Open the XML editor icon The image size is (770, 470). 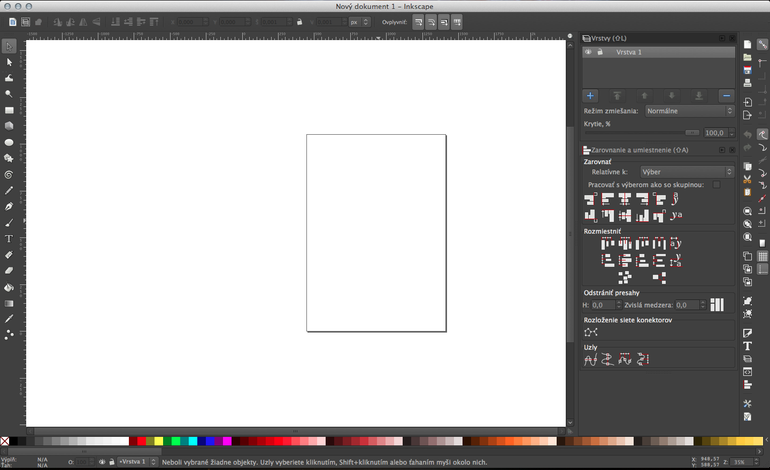point(747,372)
